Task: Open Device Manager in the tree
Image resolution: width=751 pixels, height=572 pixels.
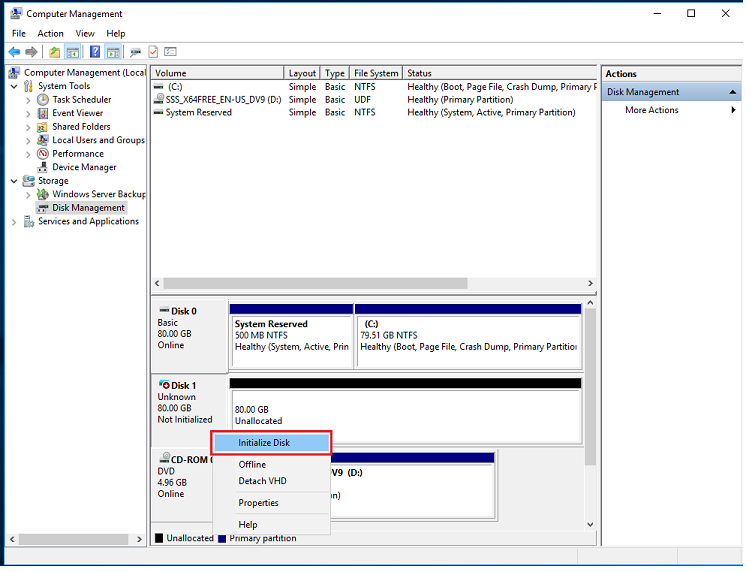Action: point(84,168)
